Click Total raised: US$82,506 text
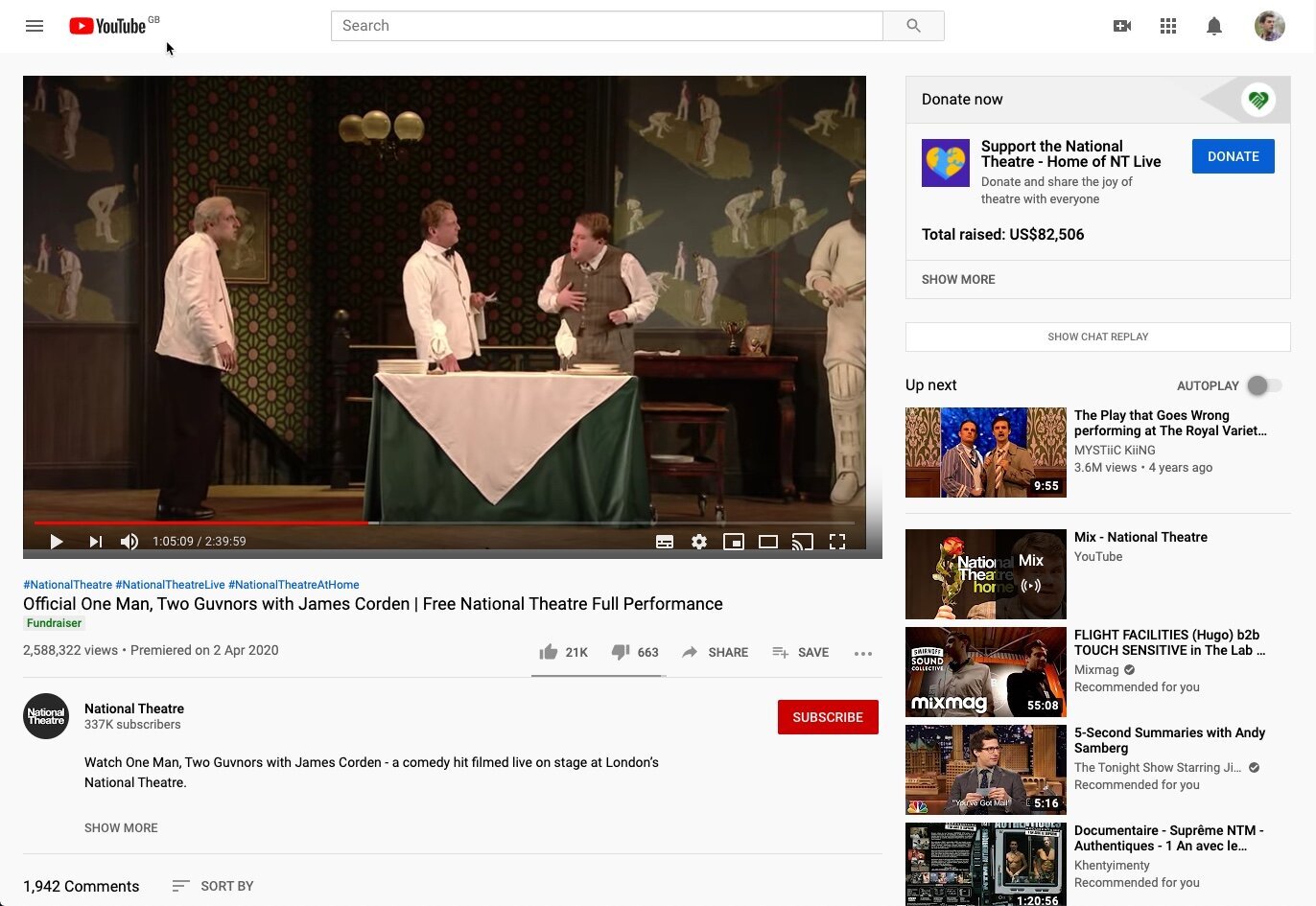The image size is (1316, 906). [1002, 234]
